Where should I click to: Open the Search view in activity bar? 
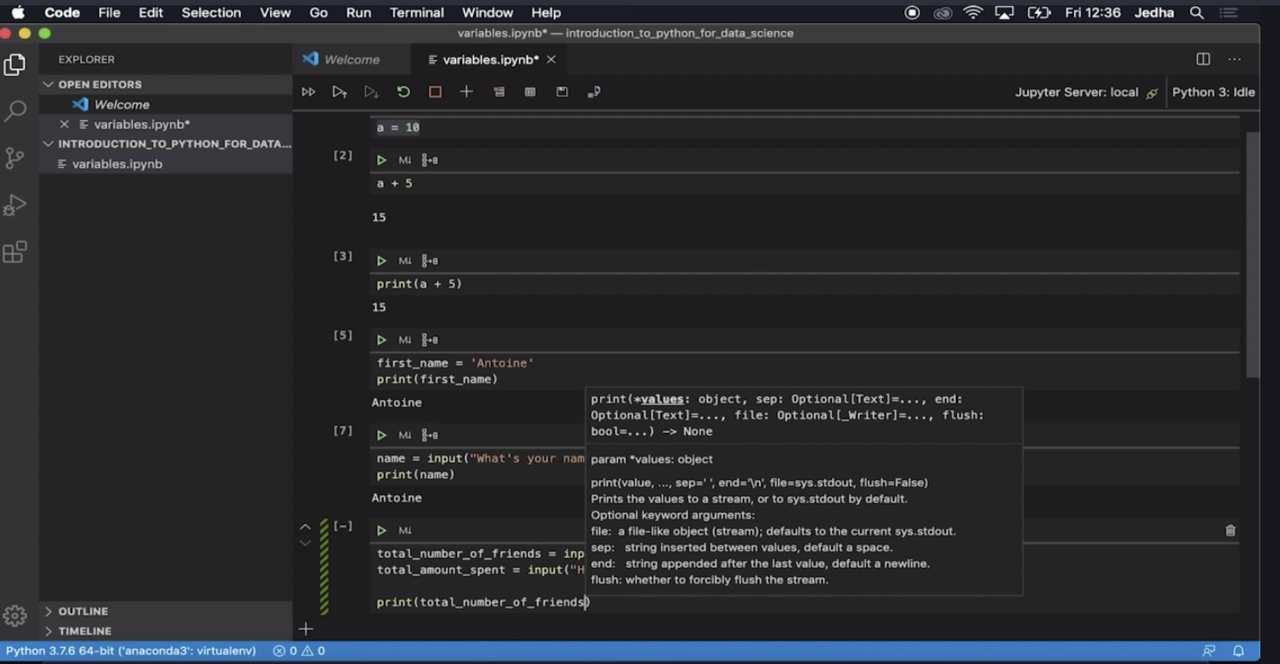point(15,111)
